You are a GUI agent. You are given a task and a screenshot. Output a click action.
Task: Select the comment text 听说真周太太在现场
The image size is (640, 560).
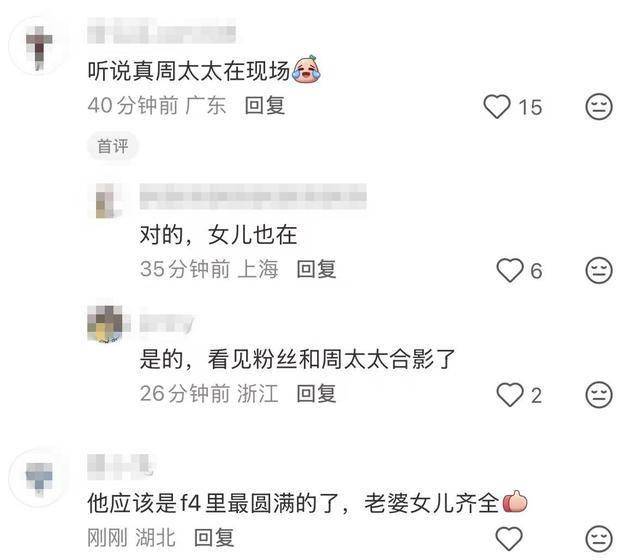click(x=189, y=71)
